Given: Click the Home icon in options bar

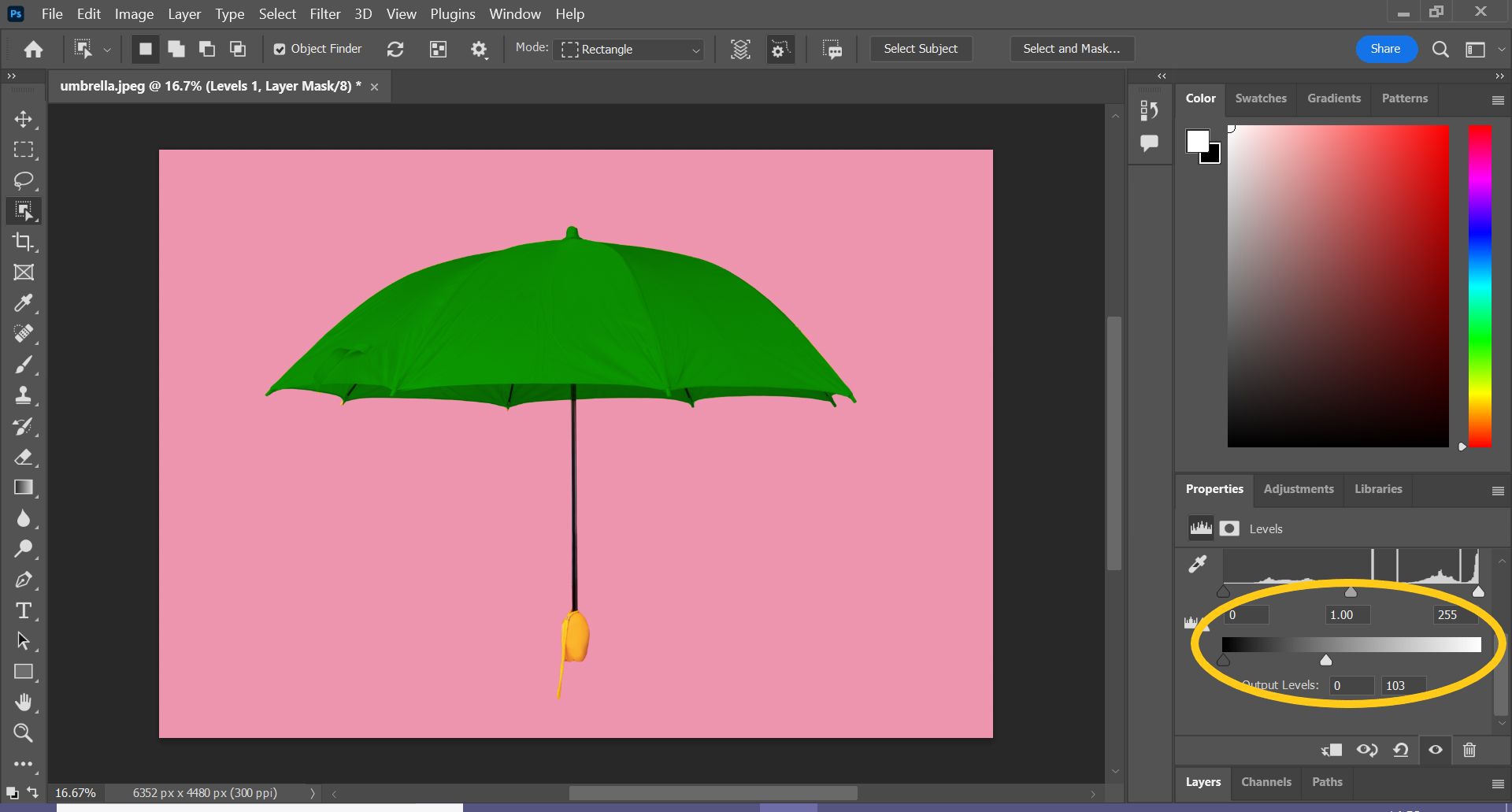Looking at the screenshot, I should pyautogui.click(x=33, y=50).
